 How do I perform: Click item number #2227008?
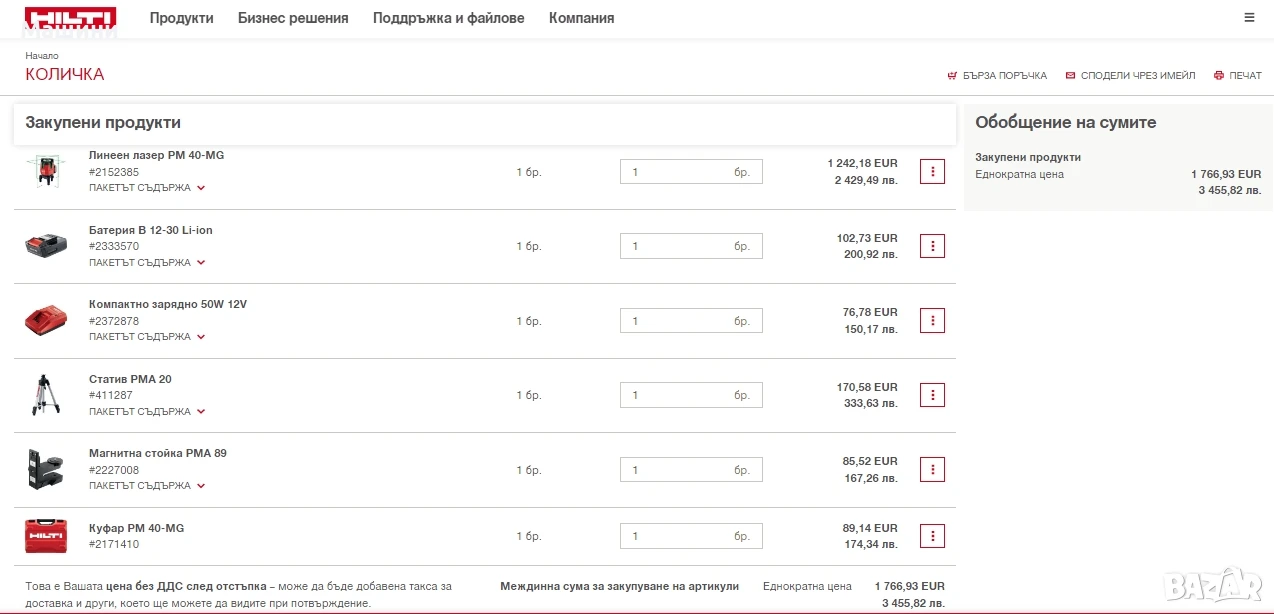click(114, 470)
